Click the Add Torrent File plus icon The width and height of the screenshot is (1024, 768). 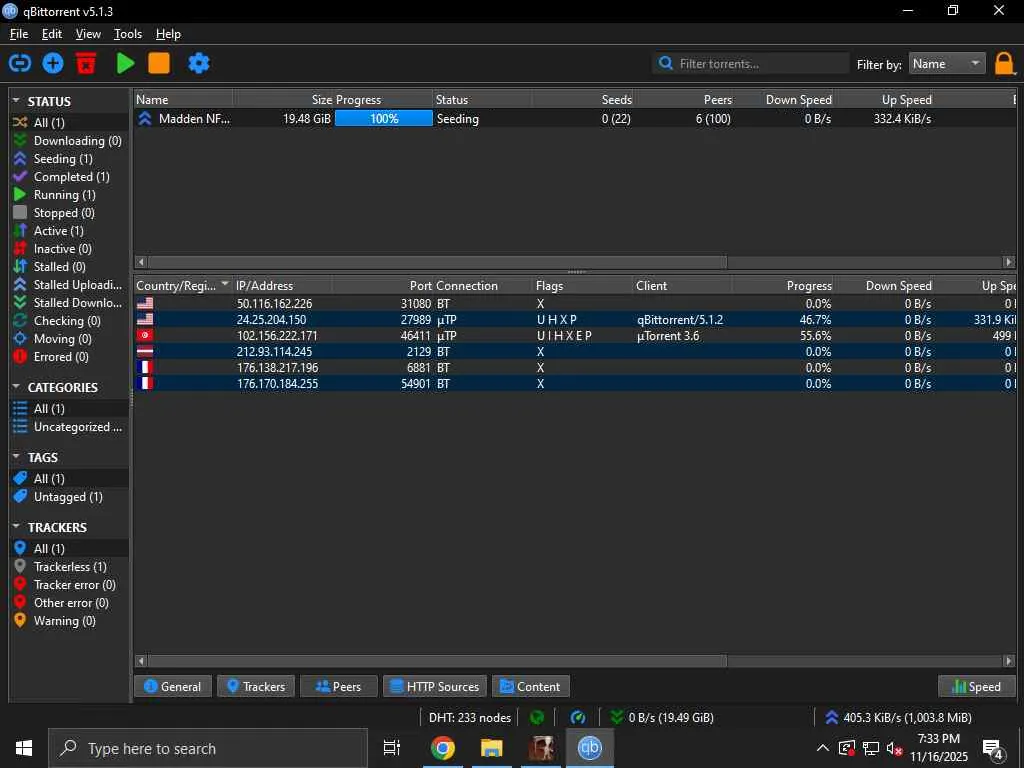click(x=53, y=63)
